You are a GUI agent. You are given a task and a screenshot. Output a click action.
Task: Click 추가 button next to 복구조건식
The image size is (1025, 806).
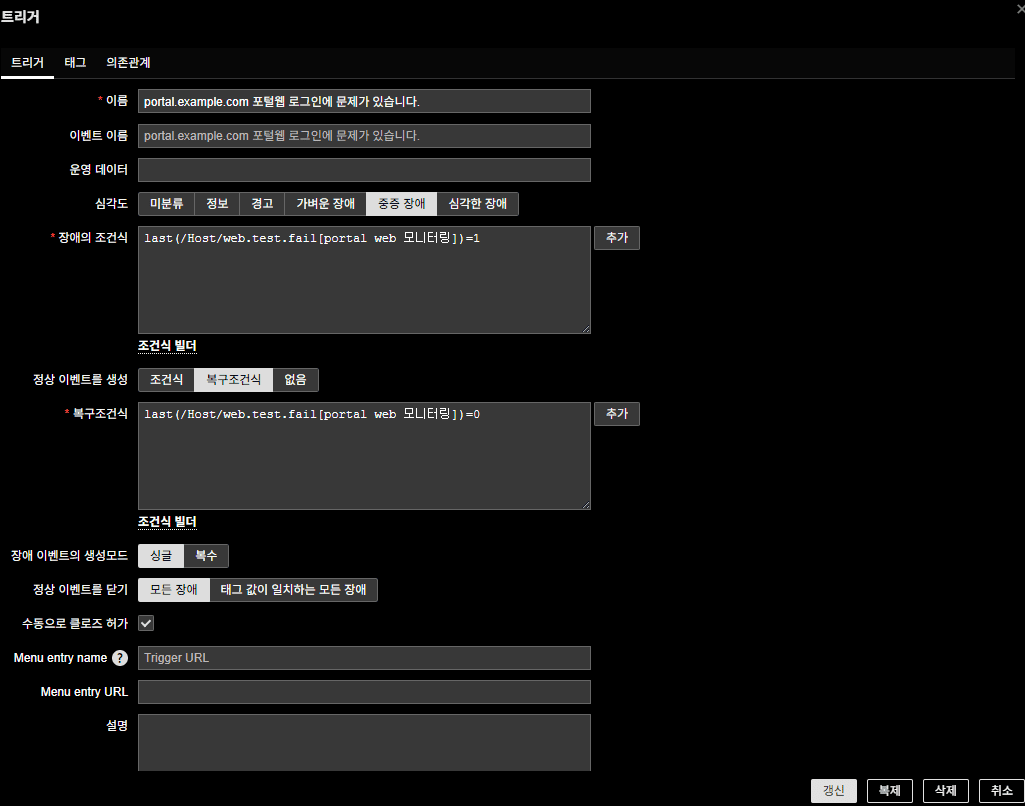[616, 414]
